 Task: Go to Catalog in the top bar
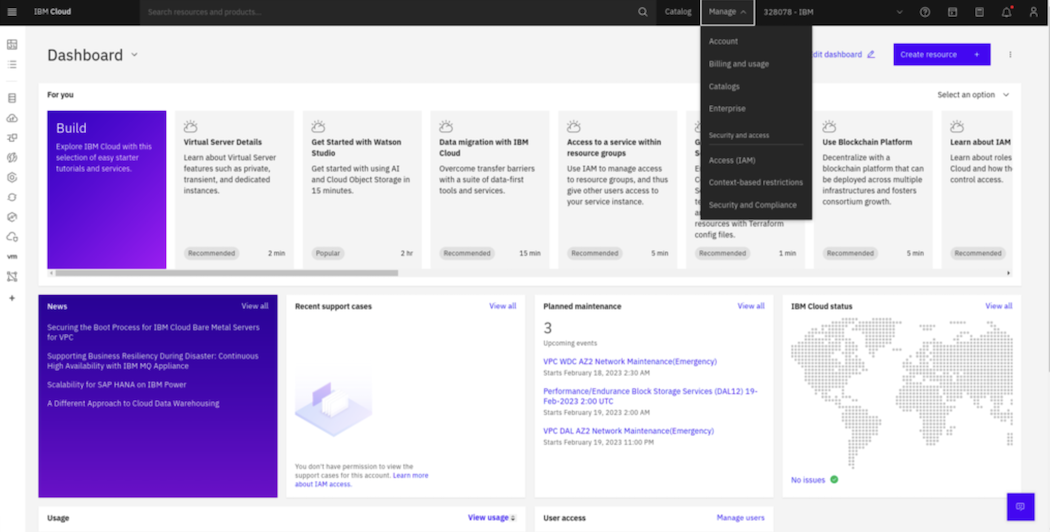click(x=678, y=12)
